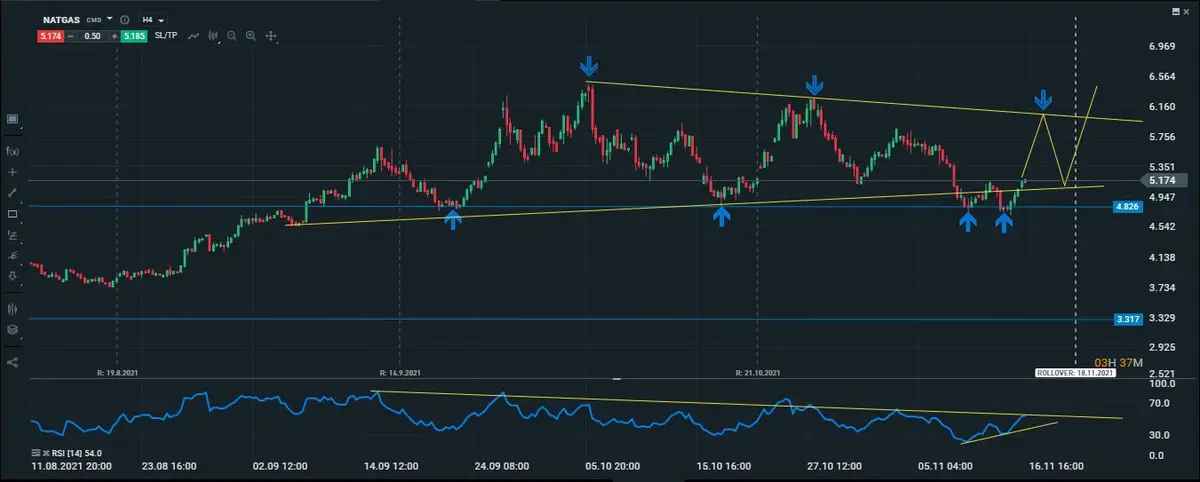This screenshot has height=482, width=1200.
Task: Click the zoom in magnifier icon
Action: [x=251, y=36]
